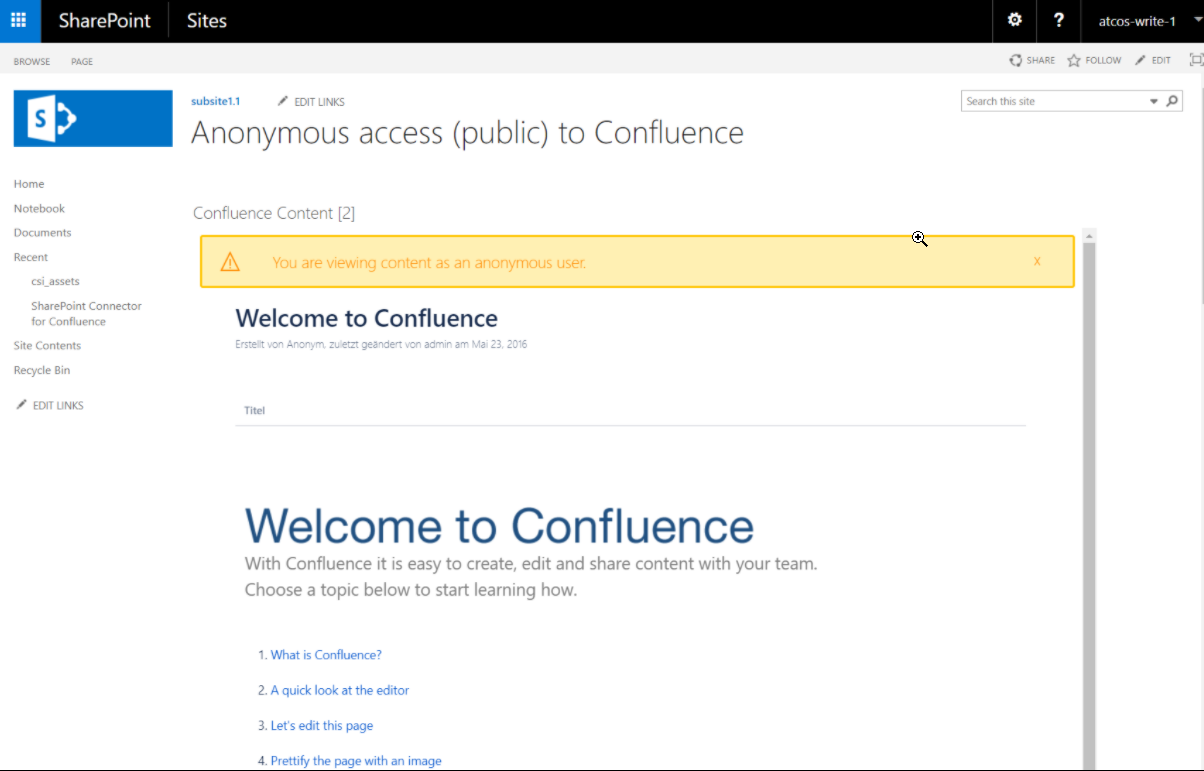
Task: Click the subsite1.1 breadcrumb link
Action: point(215,101)
